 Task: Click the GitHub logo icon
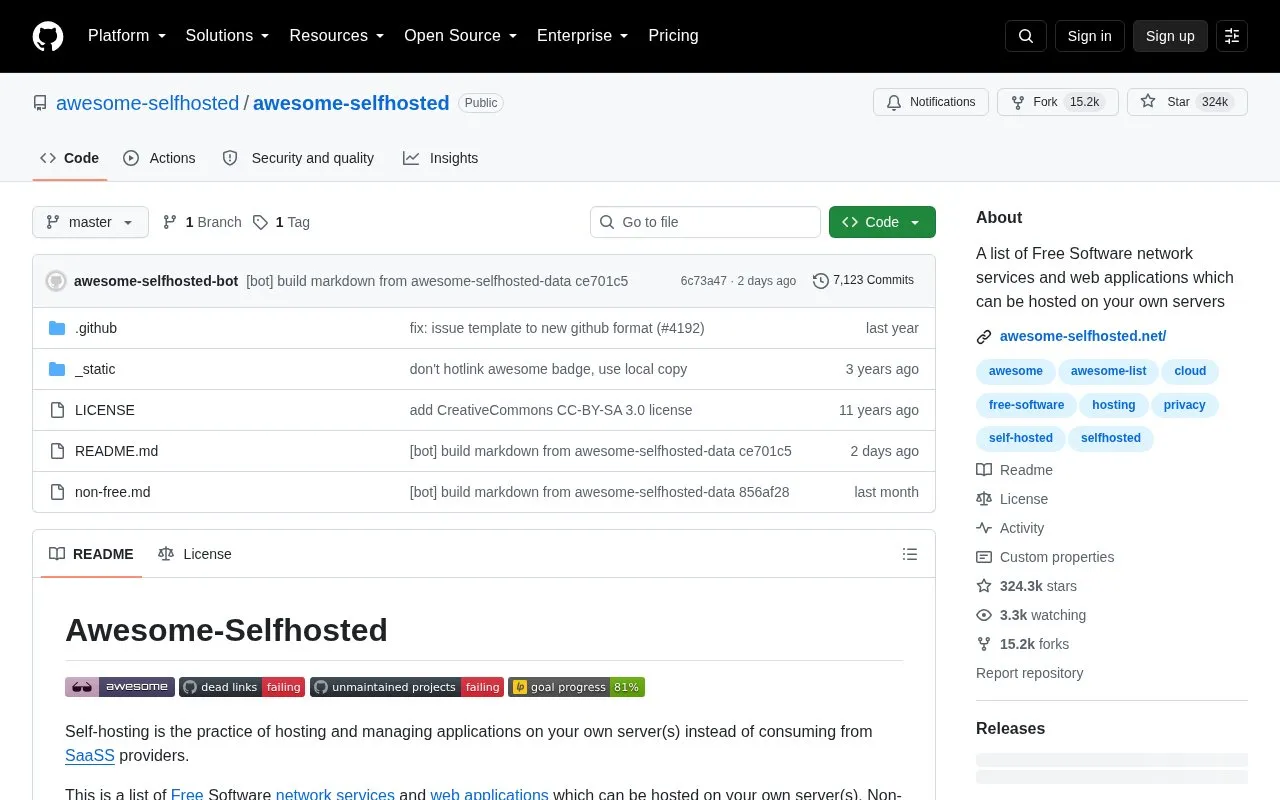[48, 36]
